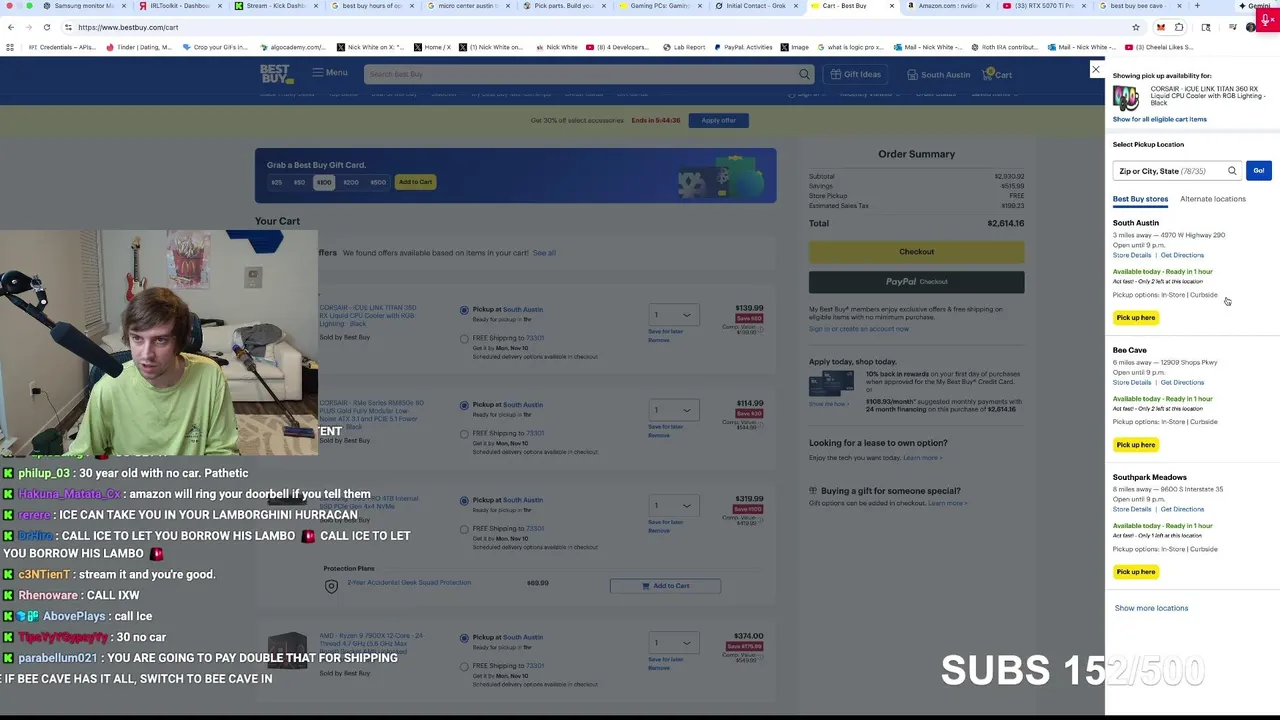Click the browser forward arrow
This screenshot has height=720, width=1280.
point(28,27)
